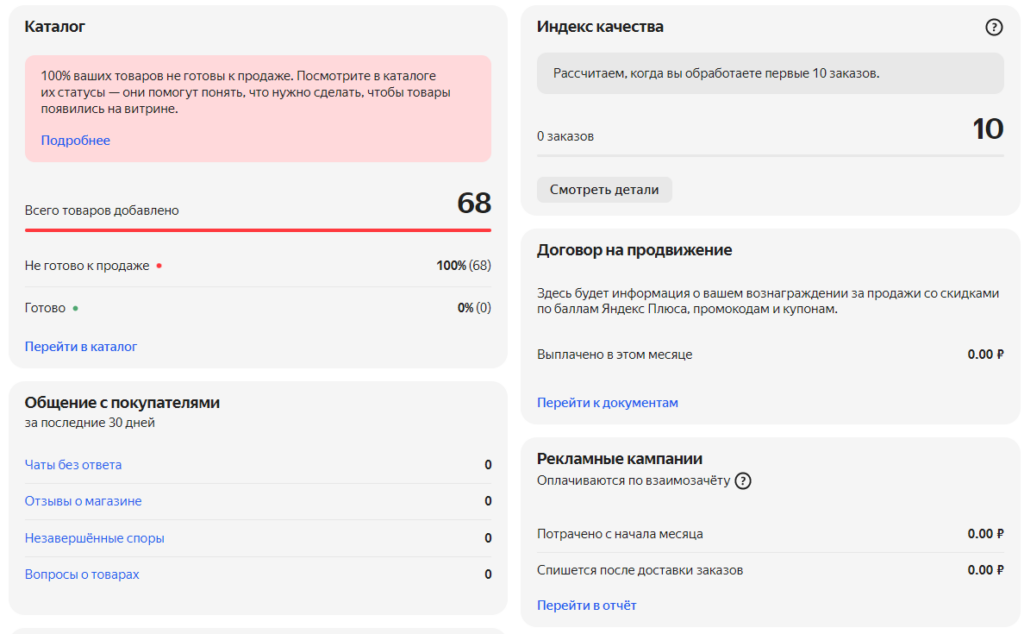Click the question icon beside Оплачиваются по взаимозачёту
Viewport: 1024px width, 634px height.
pyautogui.click(x=743, y=481)
